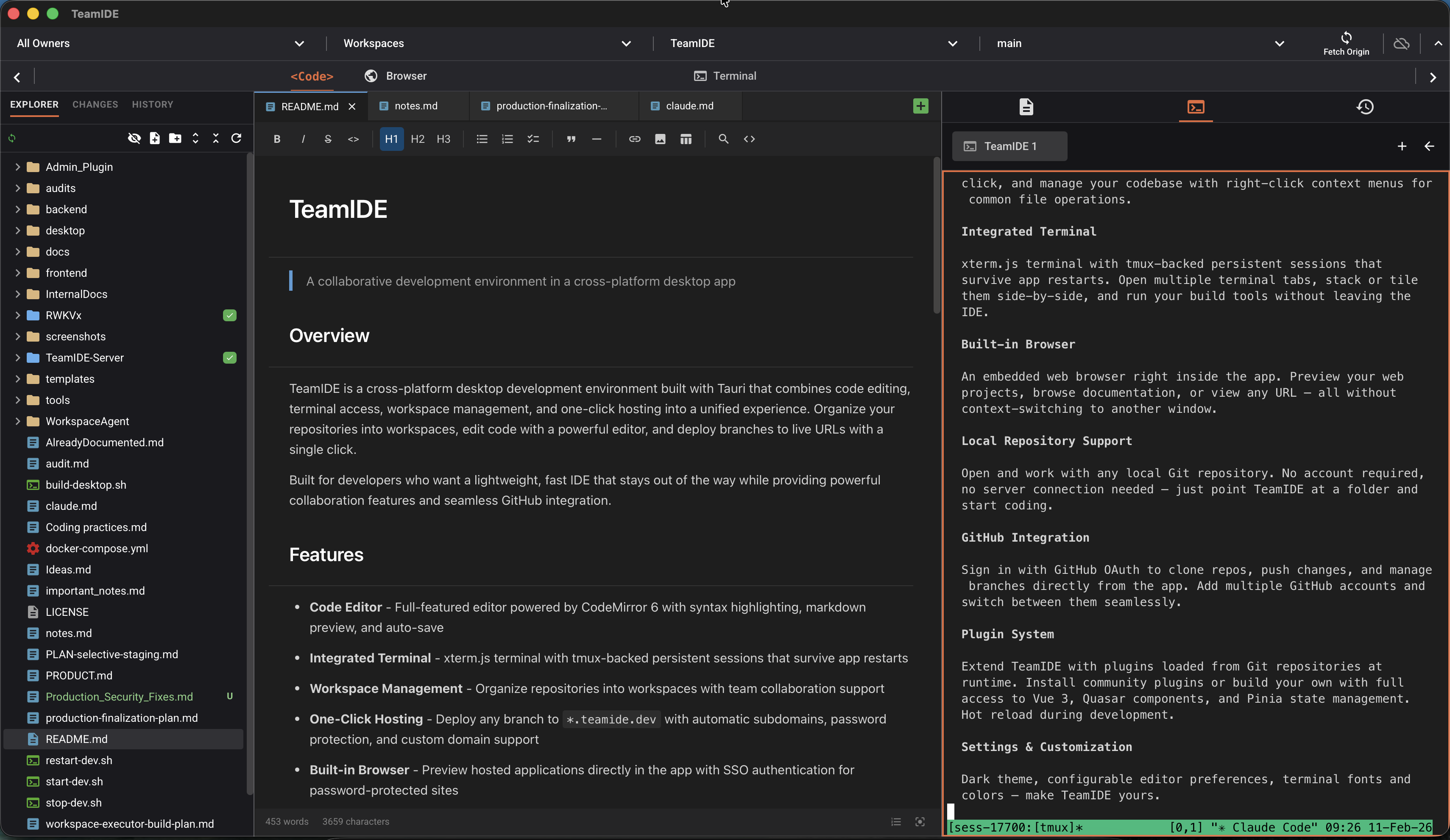Toggle hidden files visibility in explorer
This screenshot has width=1450, height=840.
tap(134, 138)
